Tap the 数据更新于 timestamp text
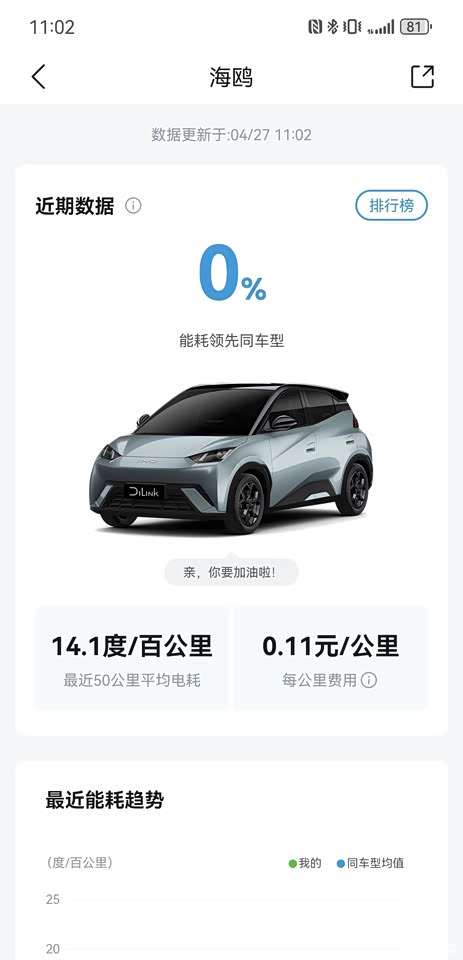The height and width of the screenshot is (960, 463). pos(232,135)
